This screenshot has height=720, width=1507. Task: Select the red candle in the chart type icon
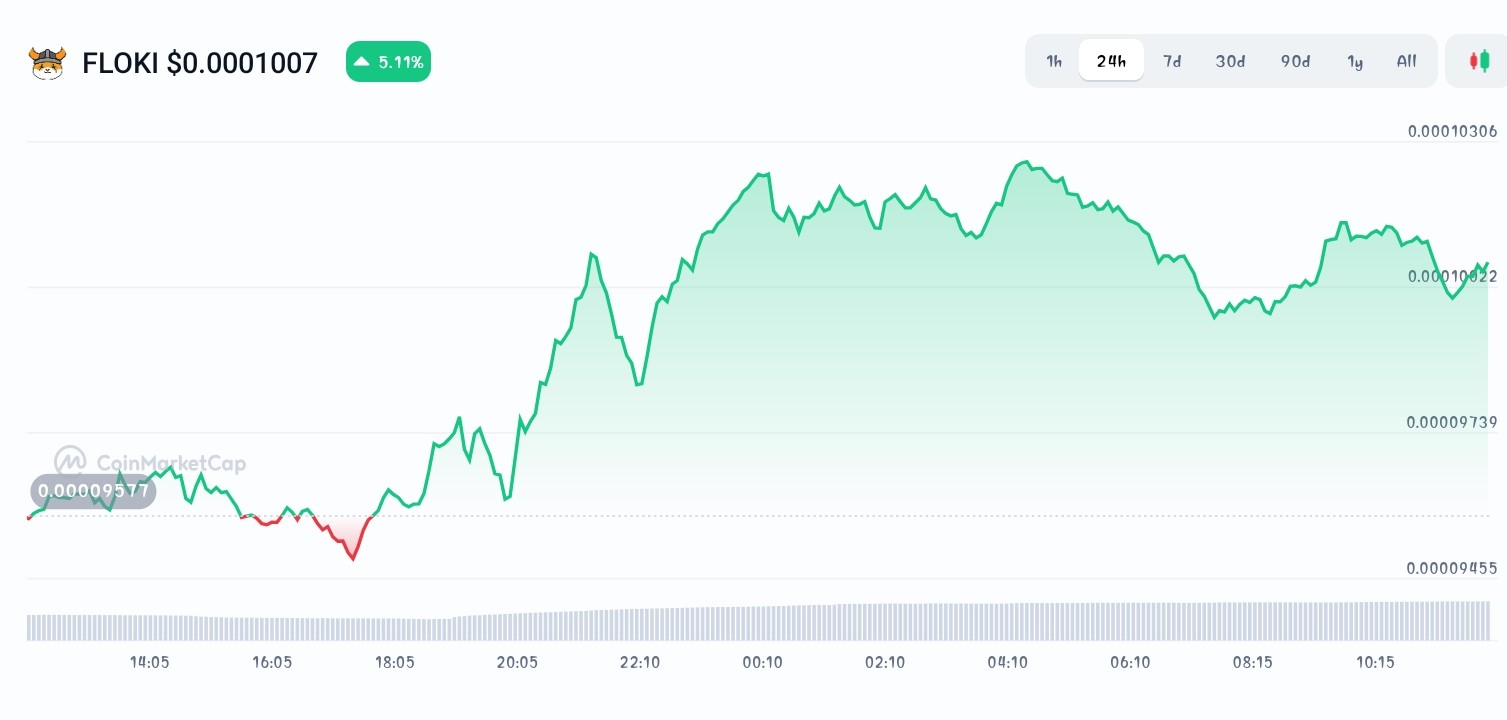1474,60
